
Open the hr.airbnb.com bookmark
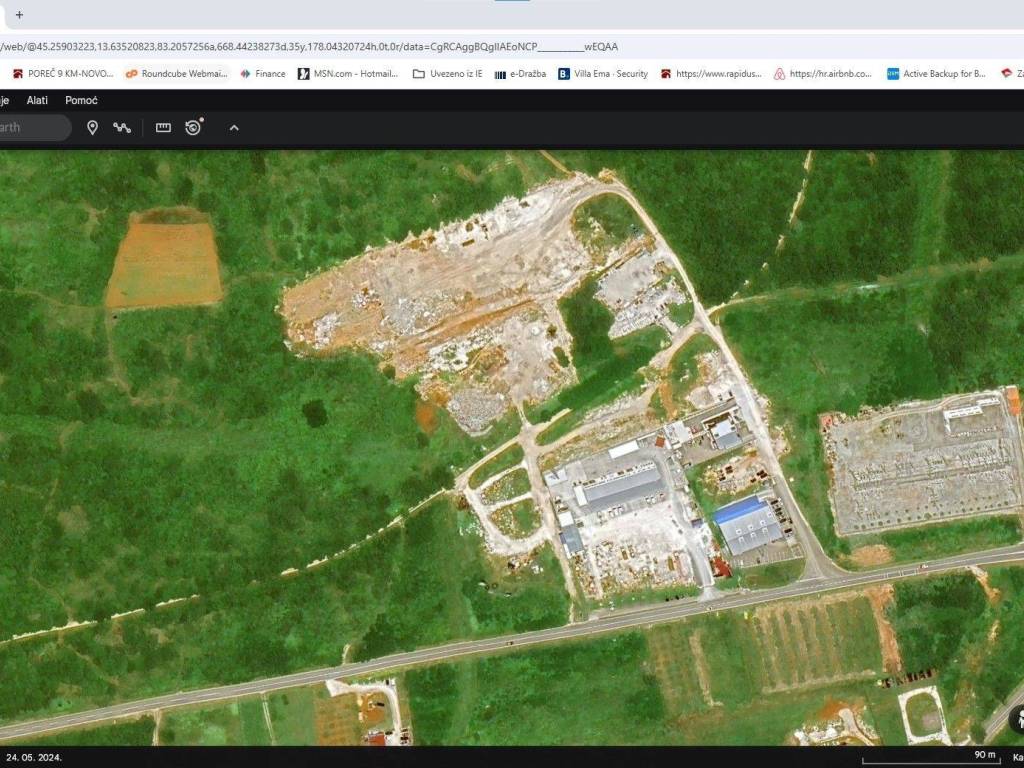[823, 73]
